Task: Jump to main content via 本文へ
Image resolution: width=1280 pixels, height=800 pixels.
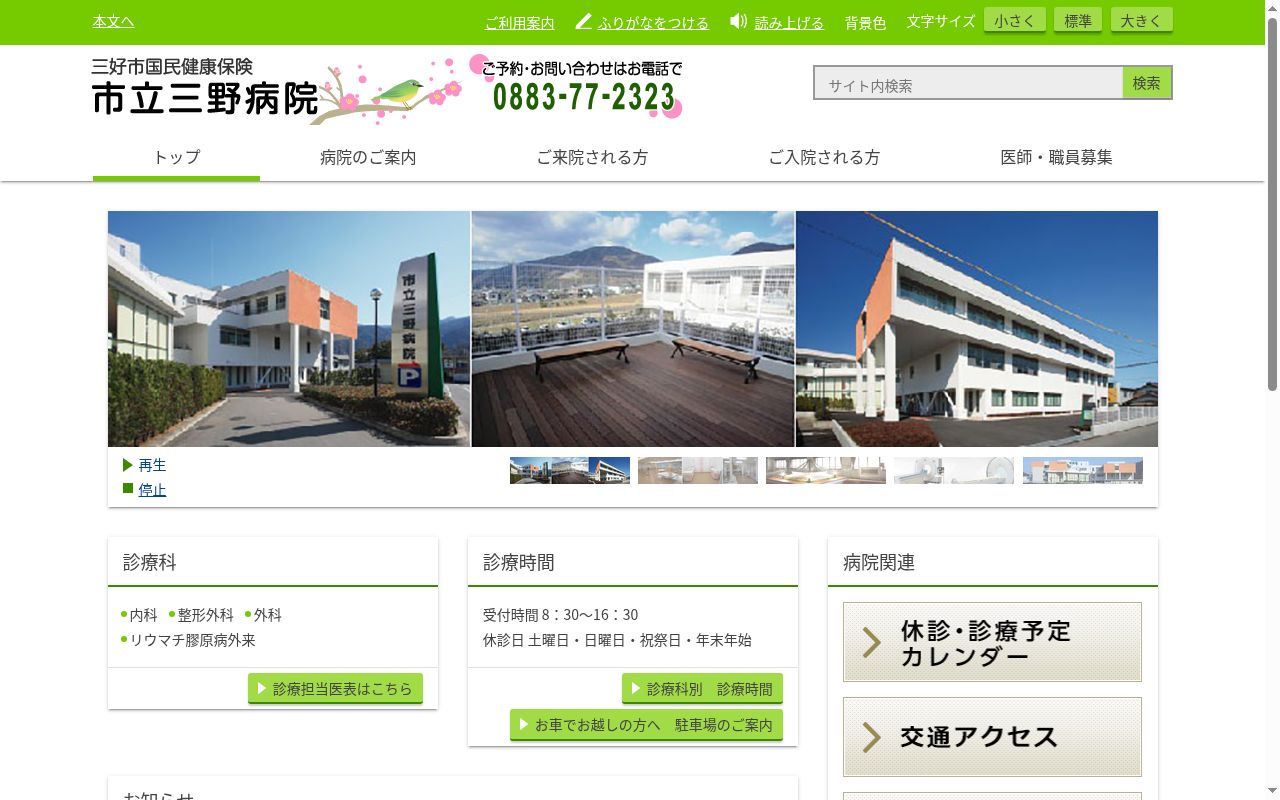Action: point(113,21)
